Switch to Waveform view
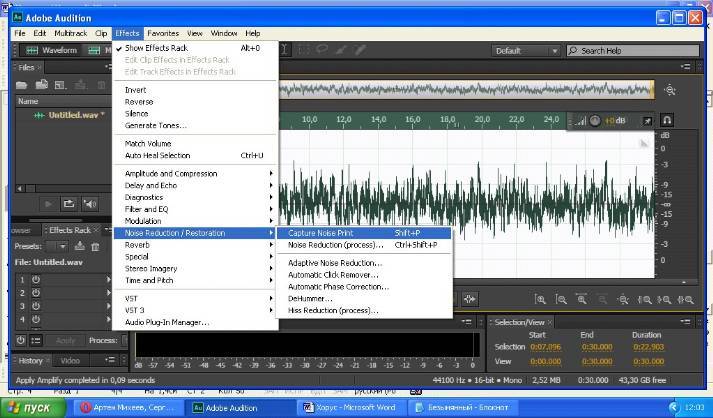Viewport: 713px width, 418px height. pyautogui.click(x=51, y=50)
